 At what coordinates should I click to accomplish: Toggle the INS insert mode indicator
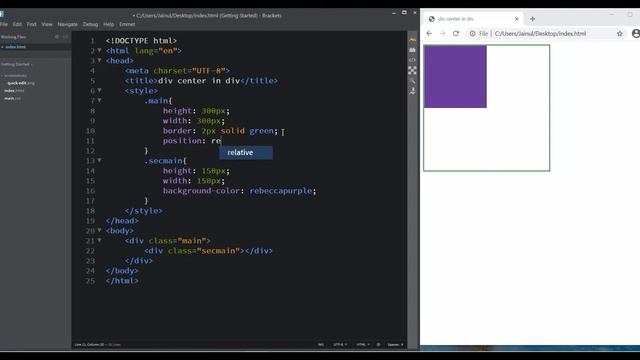(321, 344)
